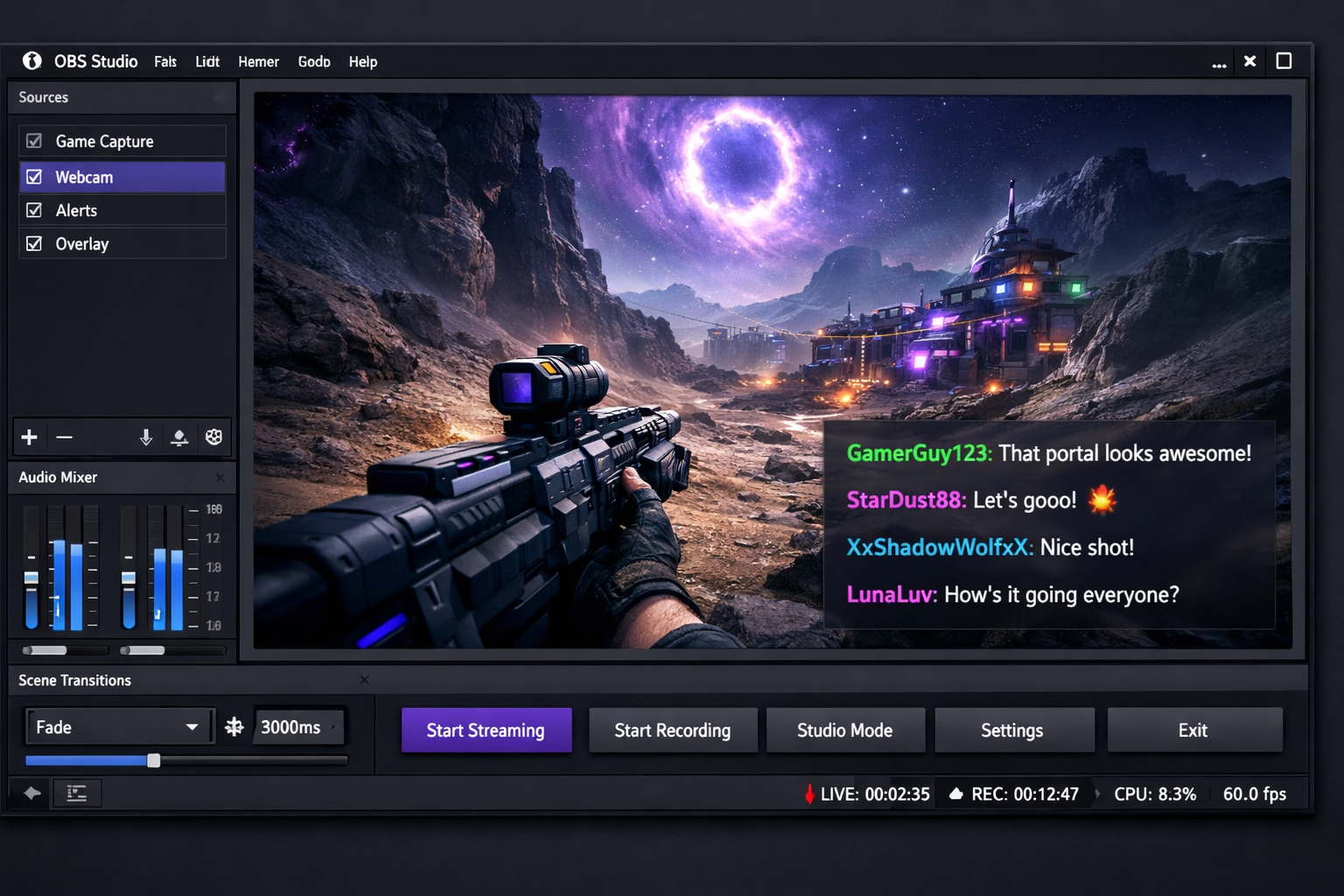Open the Godo menu in the menu bar
1344x896 pixels.
(313, 61)
